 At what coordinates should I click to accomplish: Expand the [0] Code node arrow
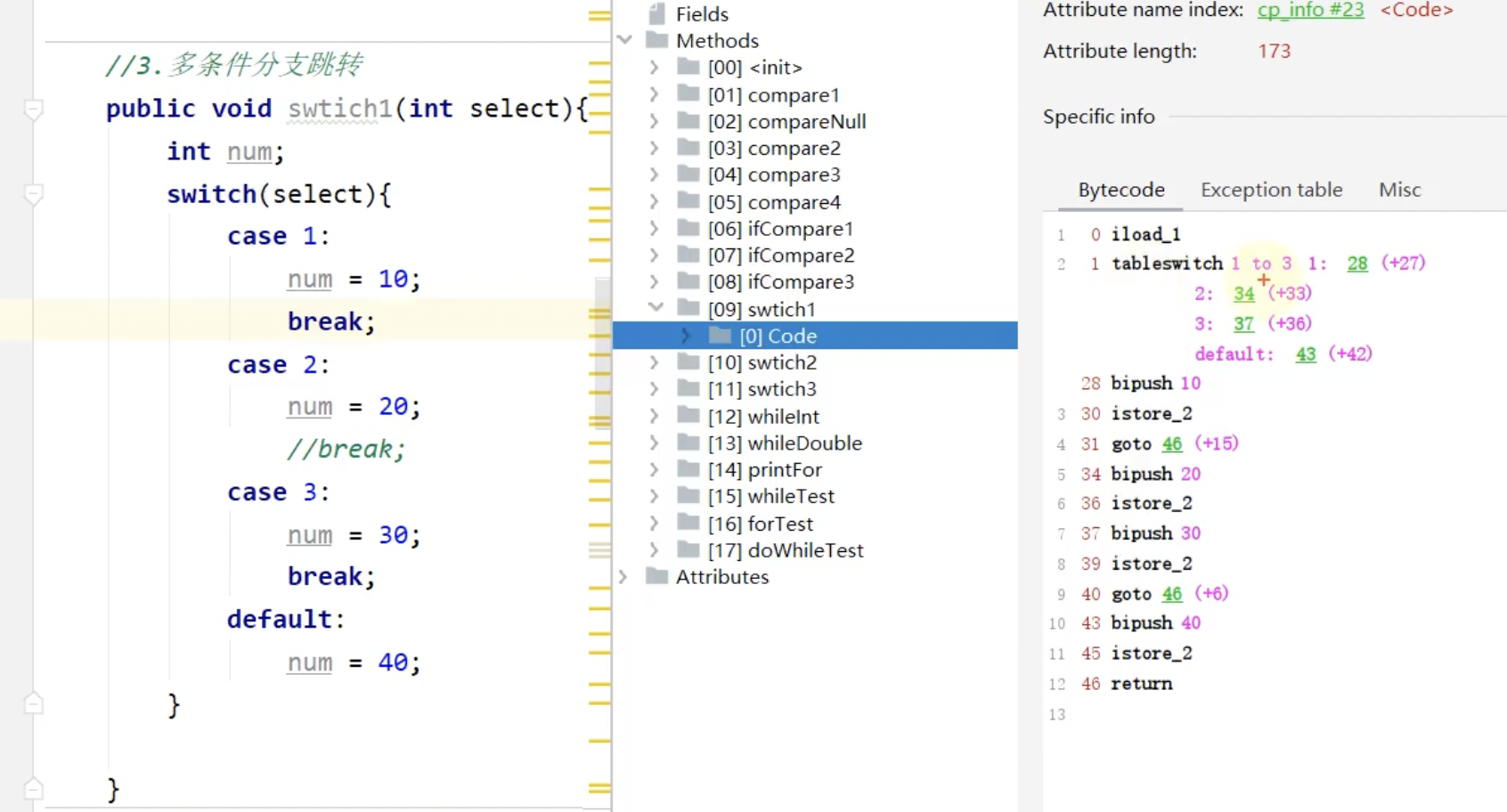point(686,336)
